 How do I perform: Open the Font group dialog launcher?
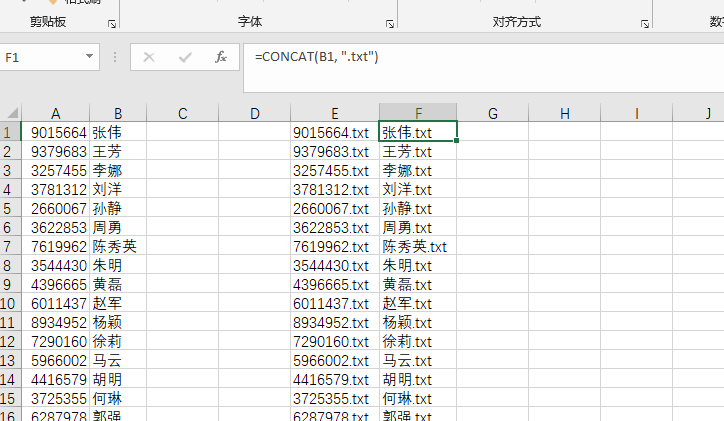(389, 22)
